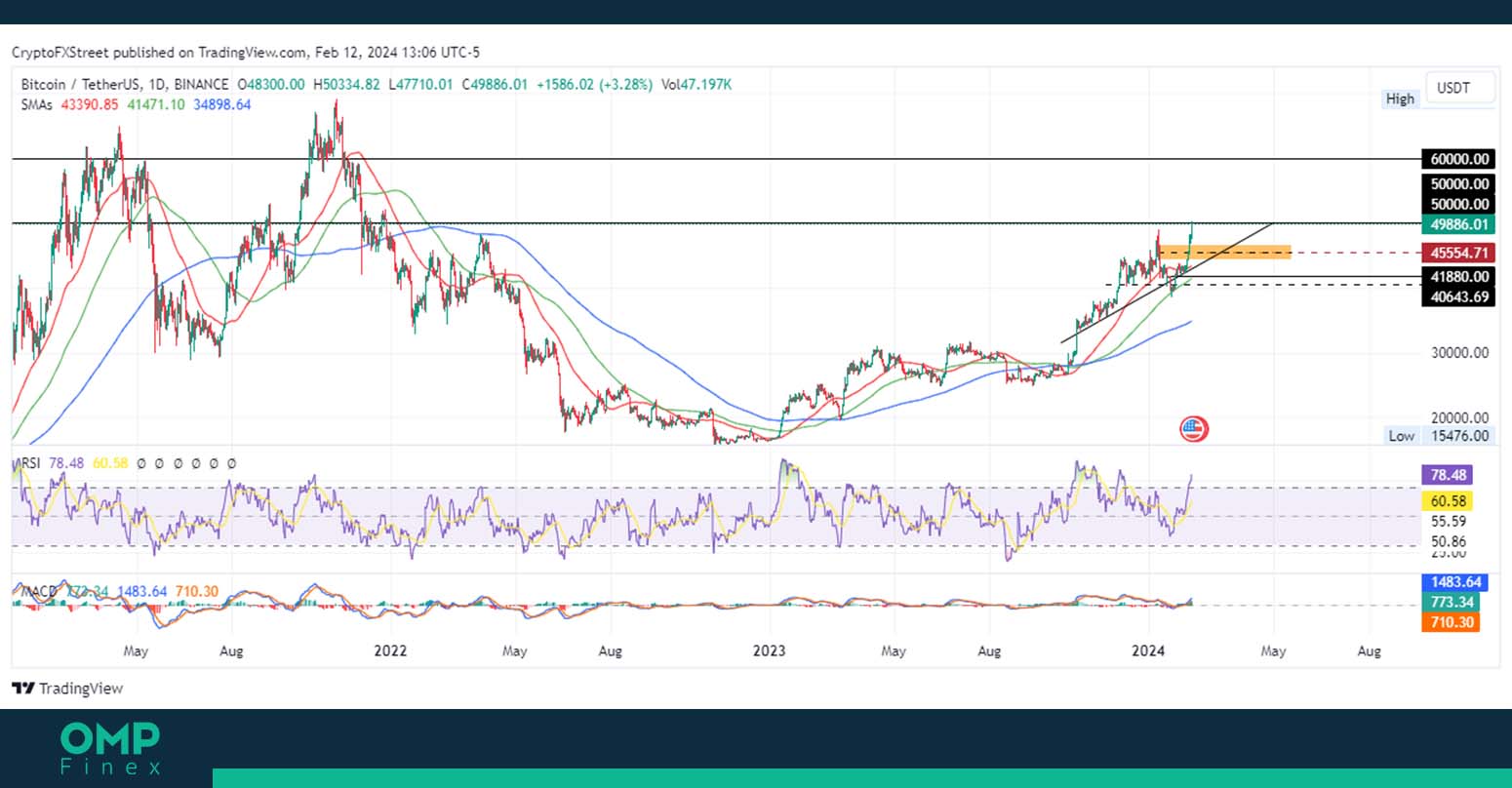1512x788 pixels.
Task: Click the 'High' marker label
Action: click(x=1400, y=98)
